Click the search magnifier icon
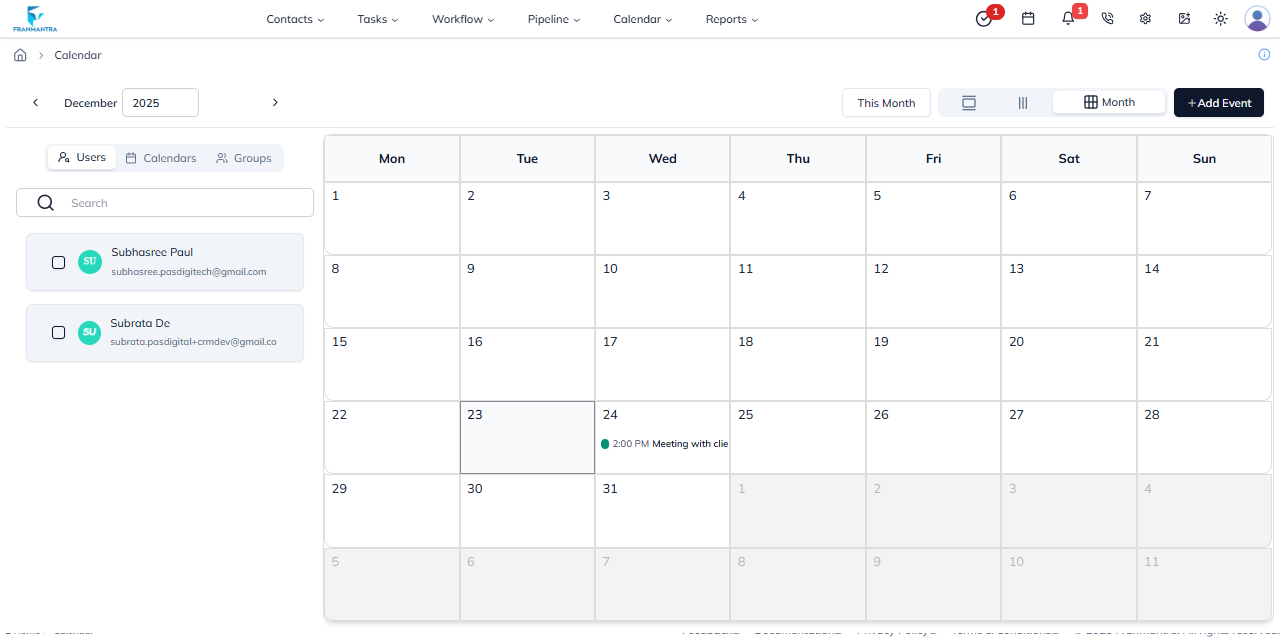 (45, 203)
